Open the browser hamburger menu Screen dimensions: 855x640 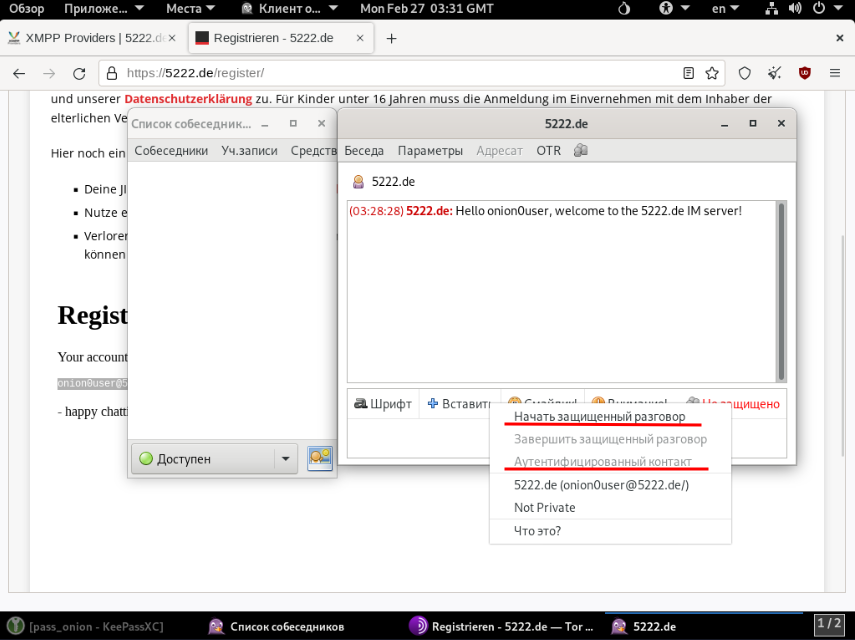[836, 73]
